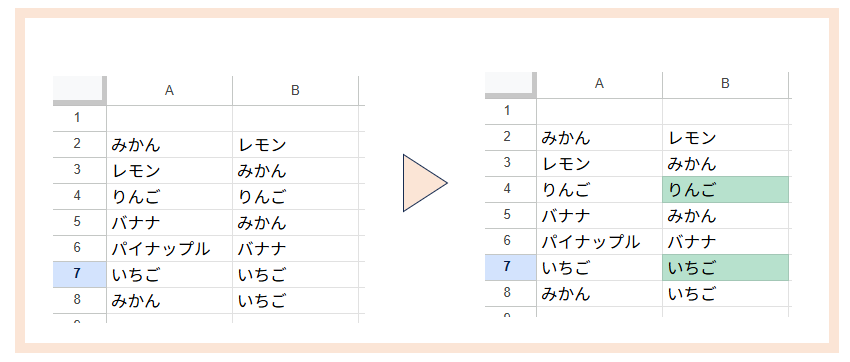Click green-highlighted いちご cell in right sheet
Viewport: 850px width, 362px height.
[725, 268]
